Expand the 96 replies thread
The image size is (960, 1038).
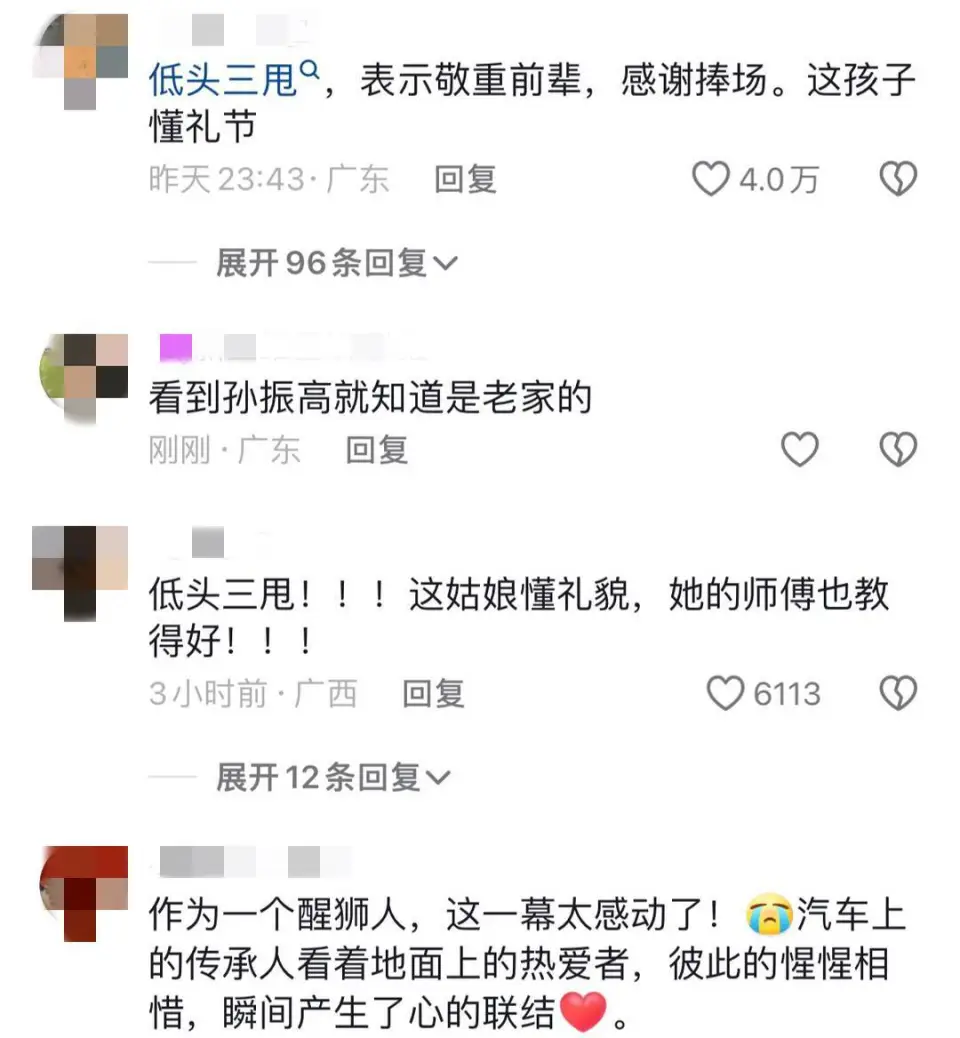point(336,263)
